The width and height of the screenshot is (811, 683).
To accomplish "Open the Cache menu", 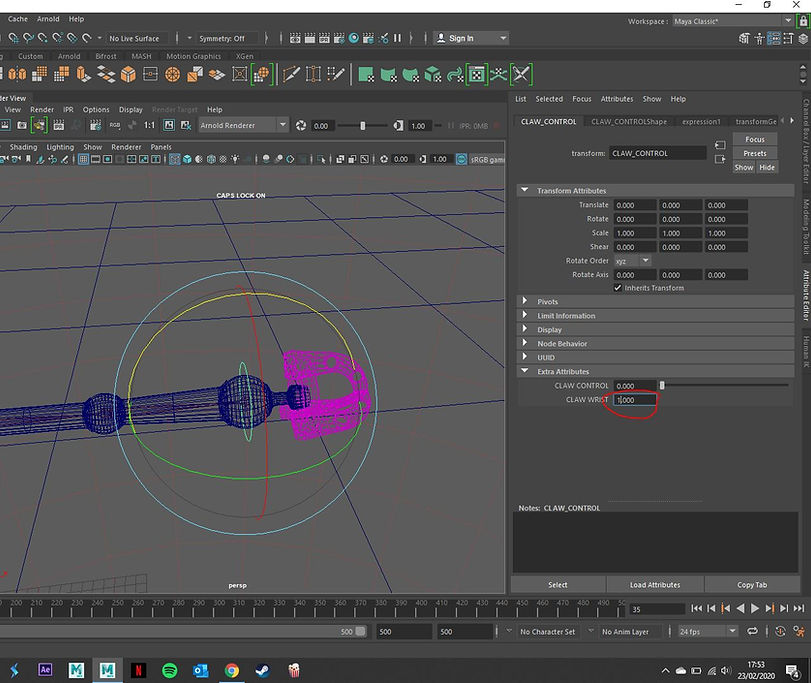I will [x=18, y=19].
